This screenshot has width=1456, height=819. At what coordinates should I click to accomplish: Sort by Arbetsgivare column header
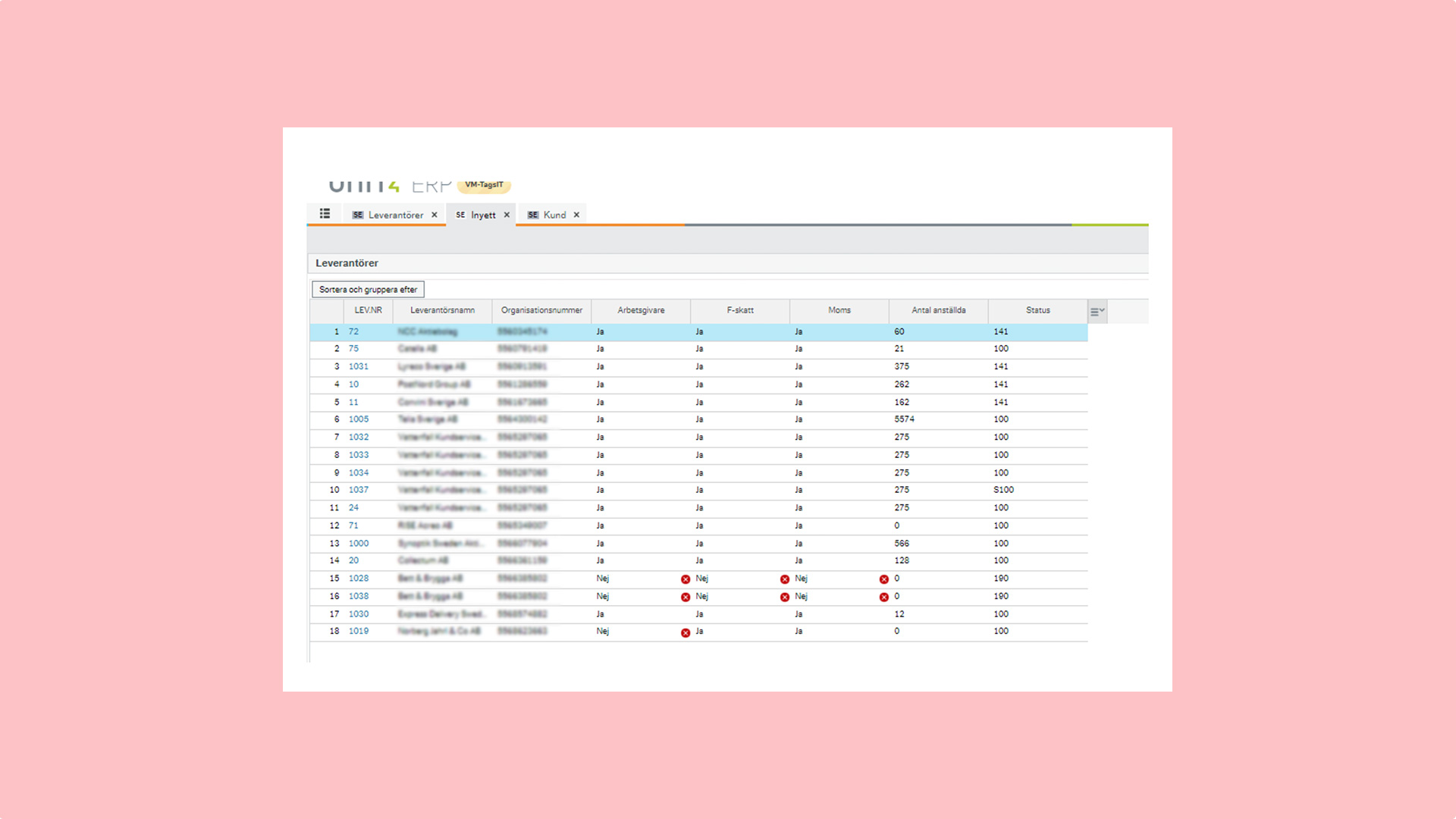641,310
